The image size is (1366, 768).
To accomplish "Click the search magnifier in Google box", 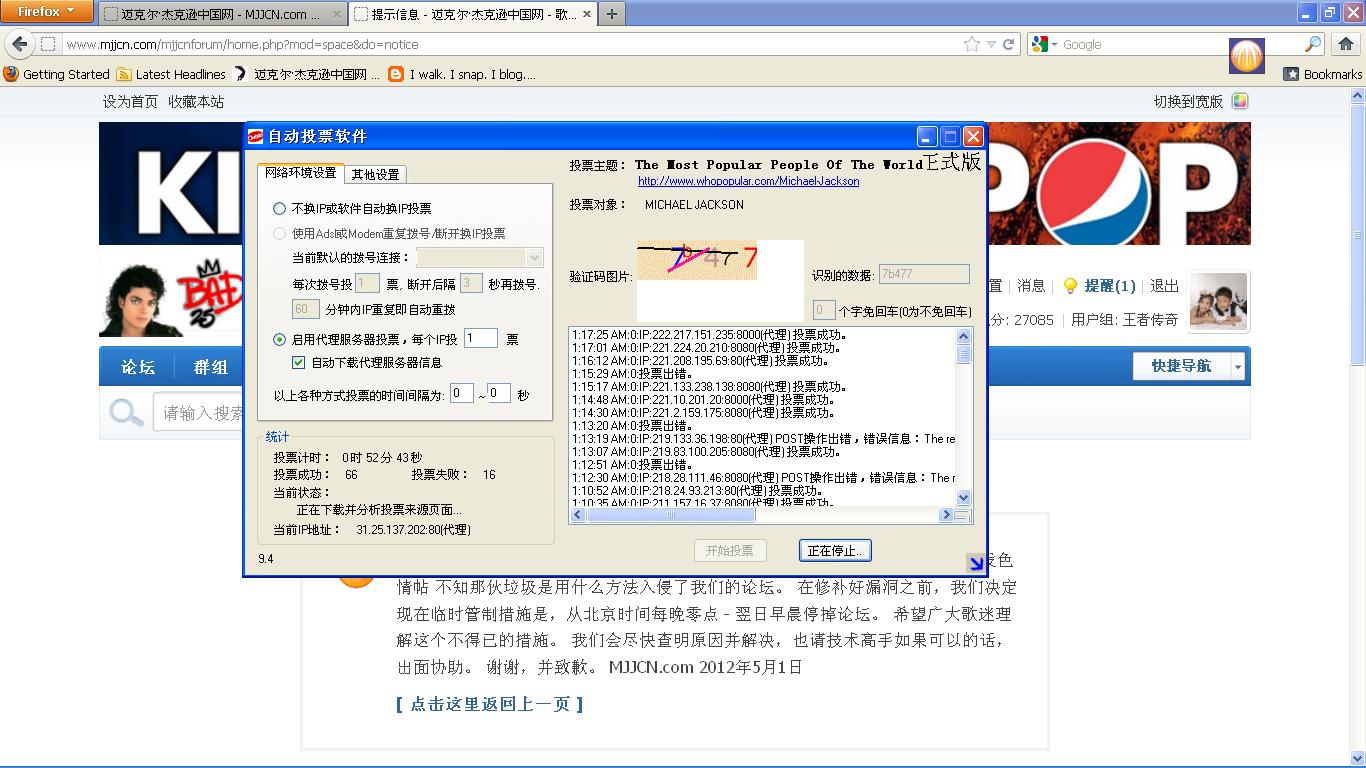I will (x=1313, y=44).
